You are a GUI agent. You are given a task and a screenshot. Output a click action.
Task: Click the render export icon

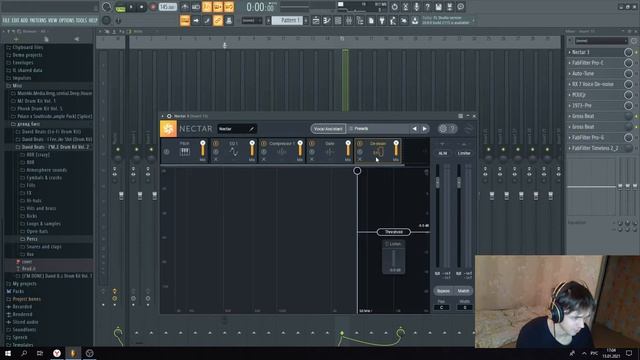[449, 7]
